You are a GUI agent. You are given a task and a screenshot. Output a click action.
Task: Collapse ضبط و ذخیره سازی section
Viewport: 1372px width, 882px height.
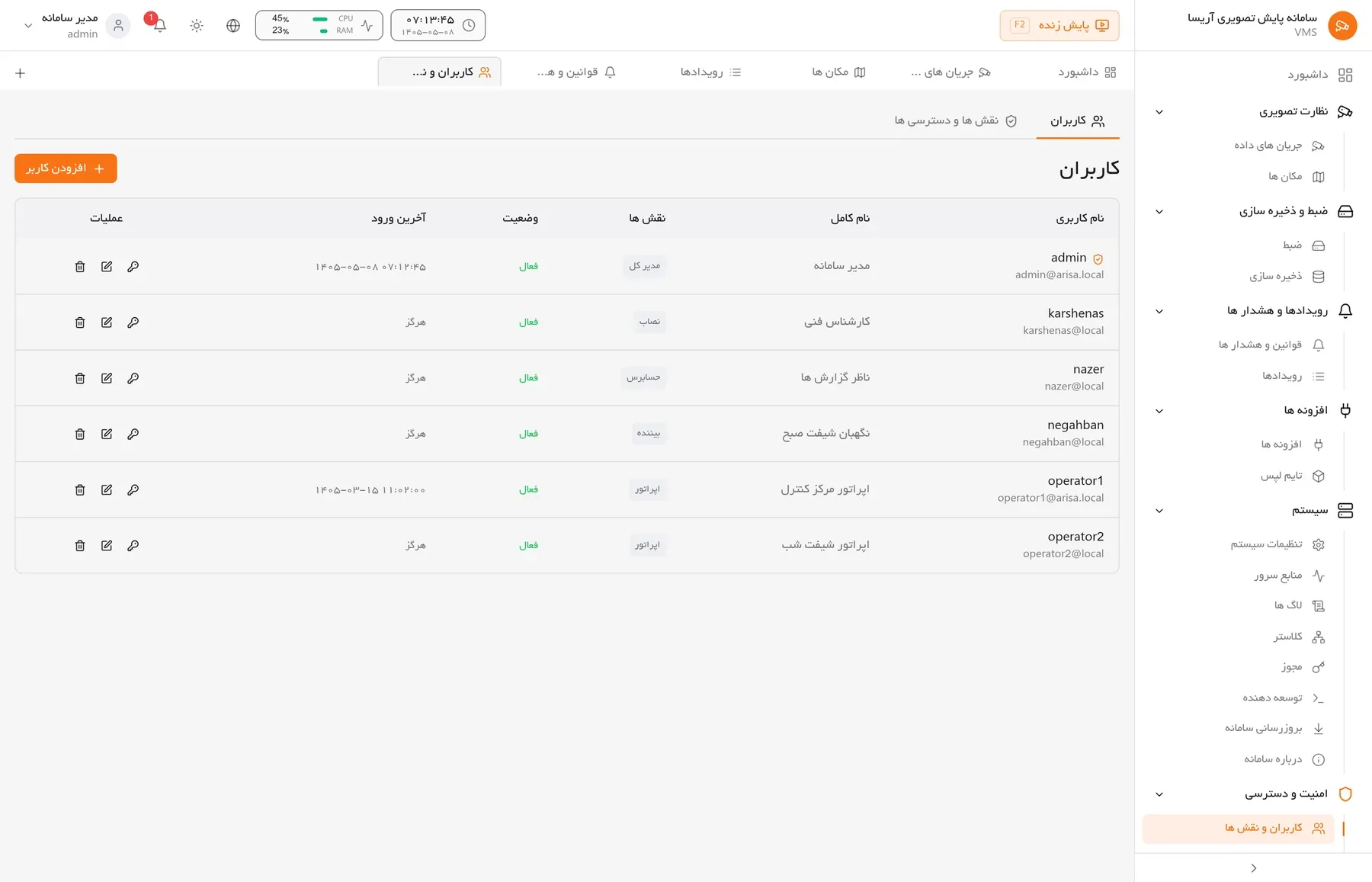point(1159,212)
